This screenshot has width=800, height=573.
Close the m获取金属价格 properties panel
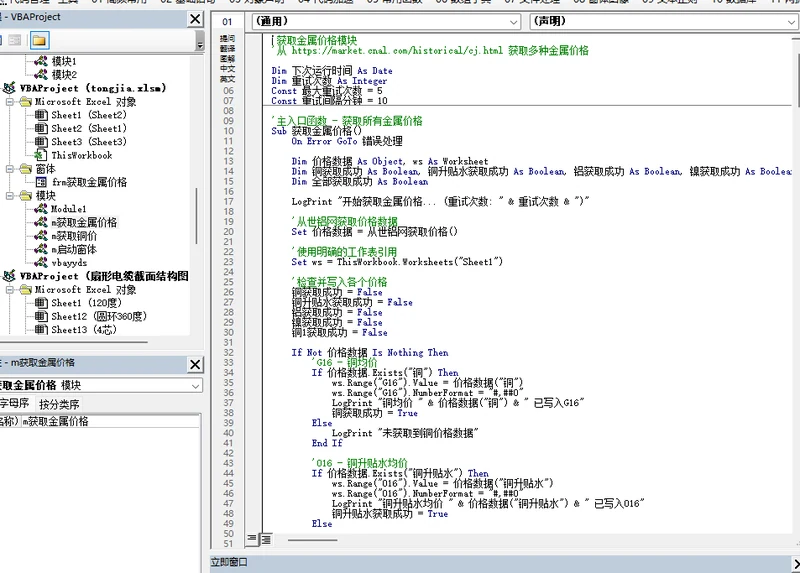pos(195,364)
